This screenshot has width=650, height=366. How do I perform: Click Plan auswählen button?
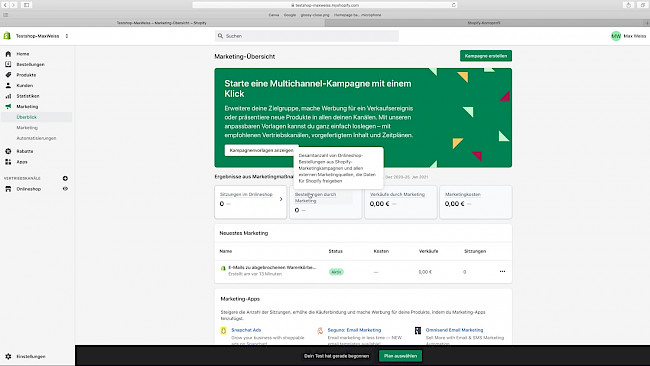400,356
